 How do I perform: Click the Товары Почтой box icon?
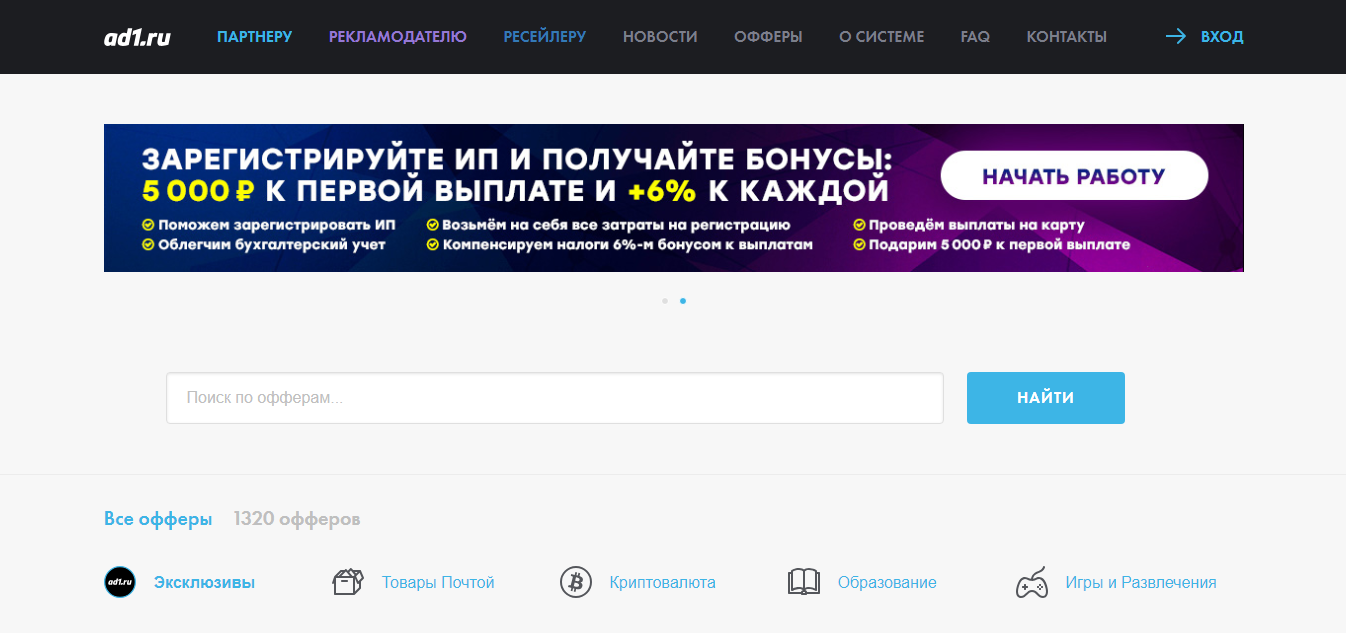(x=348, y=582)
